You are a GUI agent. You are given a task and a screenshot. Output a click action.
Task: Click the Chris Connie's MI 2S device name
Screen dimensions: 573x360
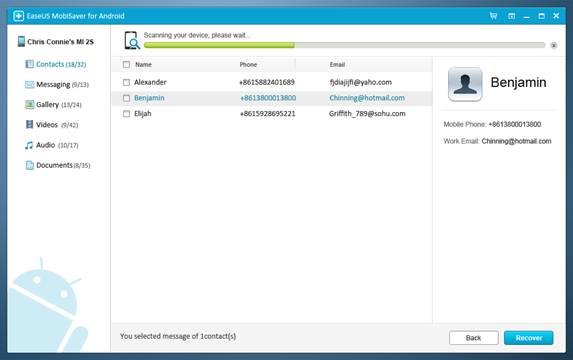pyautogui.click(x=60, y=42)
